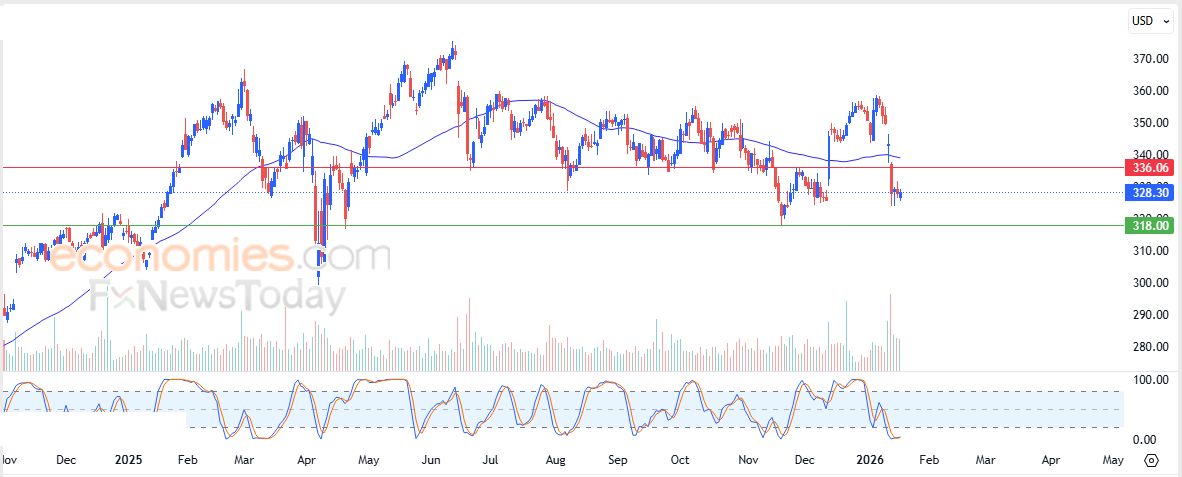Open the USD currency dropdown
Viewport: 1182px width, 477px height.
[1150, 20]
